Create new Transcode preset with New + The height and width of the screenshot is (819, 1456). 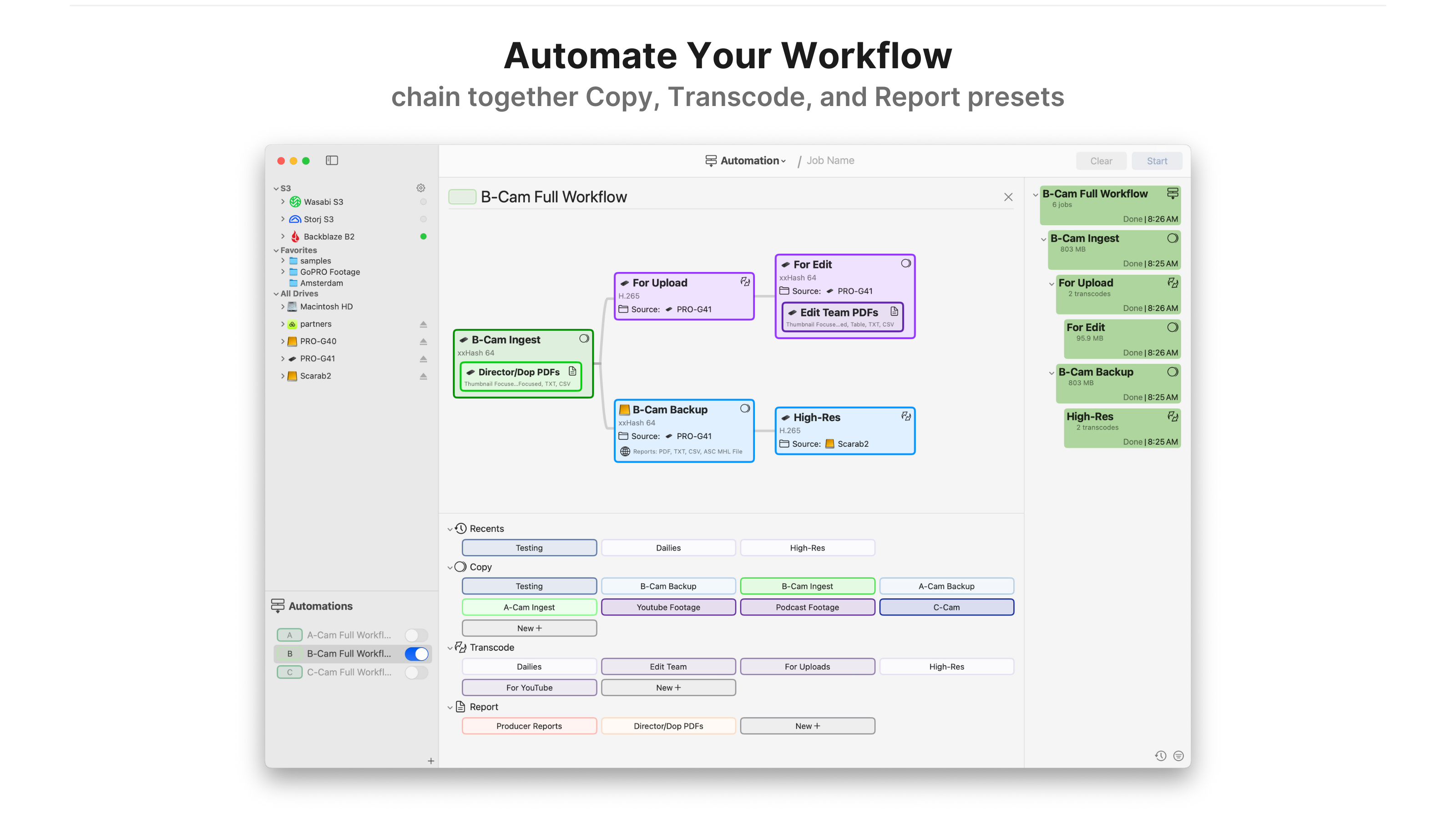(668, 688)
